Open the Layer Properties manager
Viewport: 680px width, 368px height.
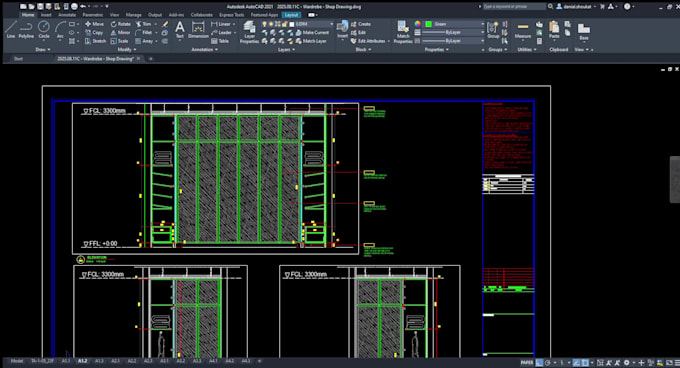[249, 32]
